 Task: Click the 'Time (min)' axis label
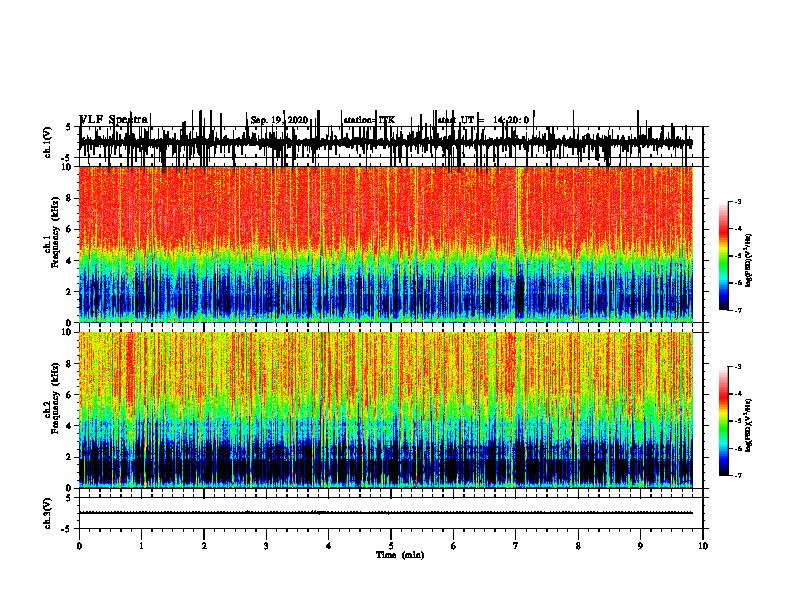click(400, 555)
